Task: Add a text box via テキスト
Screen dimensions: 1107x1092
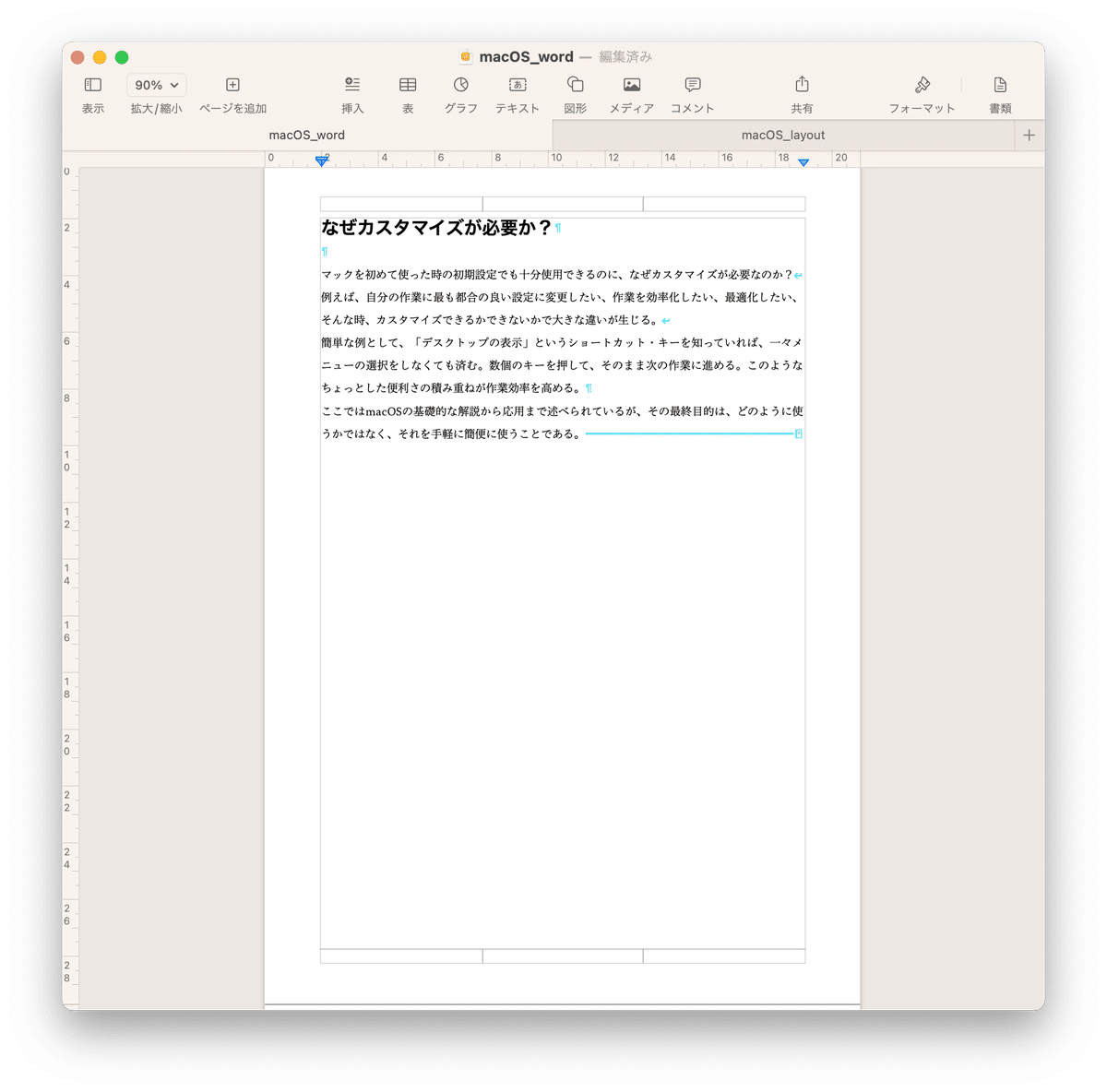Action: pos(518,85)
